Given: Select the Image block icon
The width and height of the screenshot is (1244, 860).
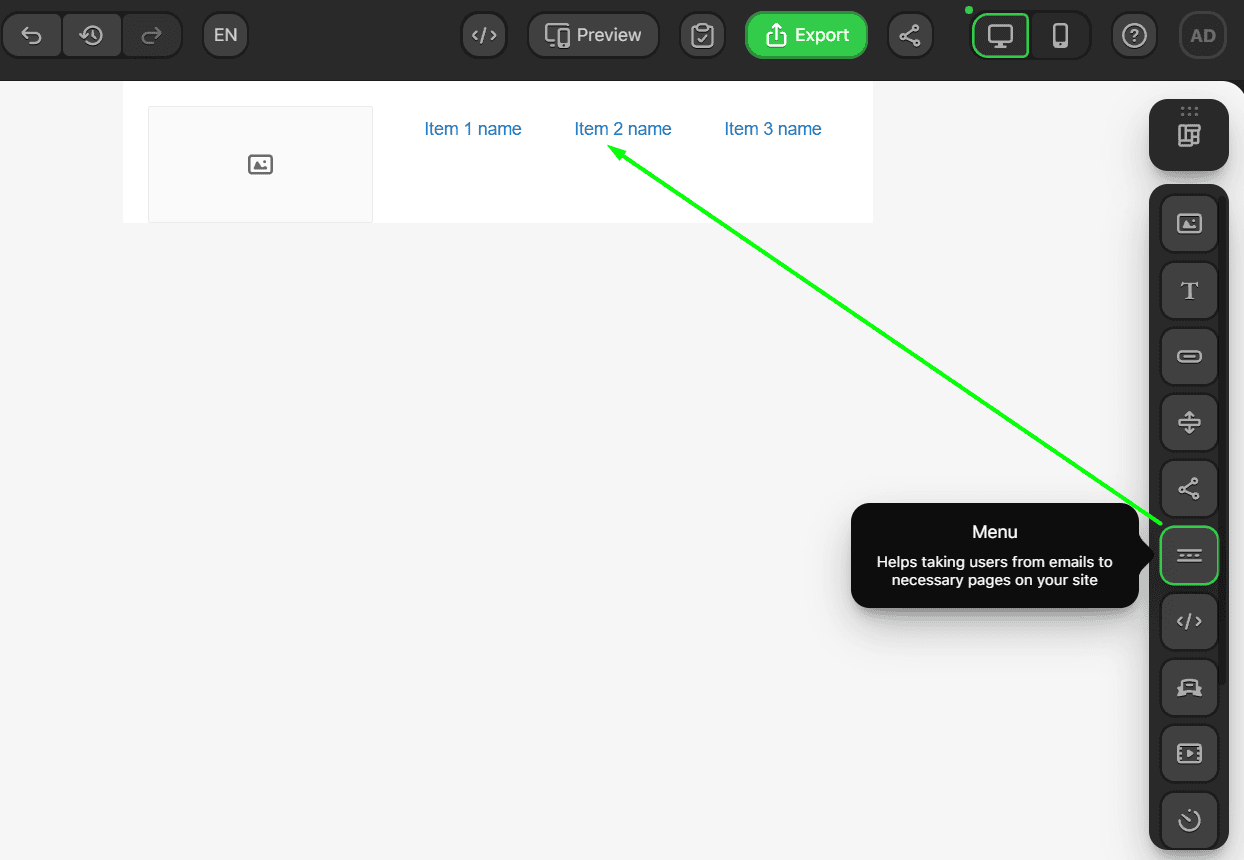Looking at the screenshot, I should tap(1189, 222).
